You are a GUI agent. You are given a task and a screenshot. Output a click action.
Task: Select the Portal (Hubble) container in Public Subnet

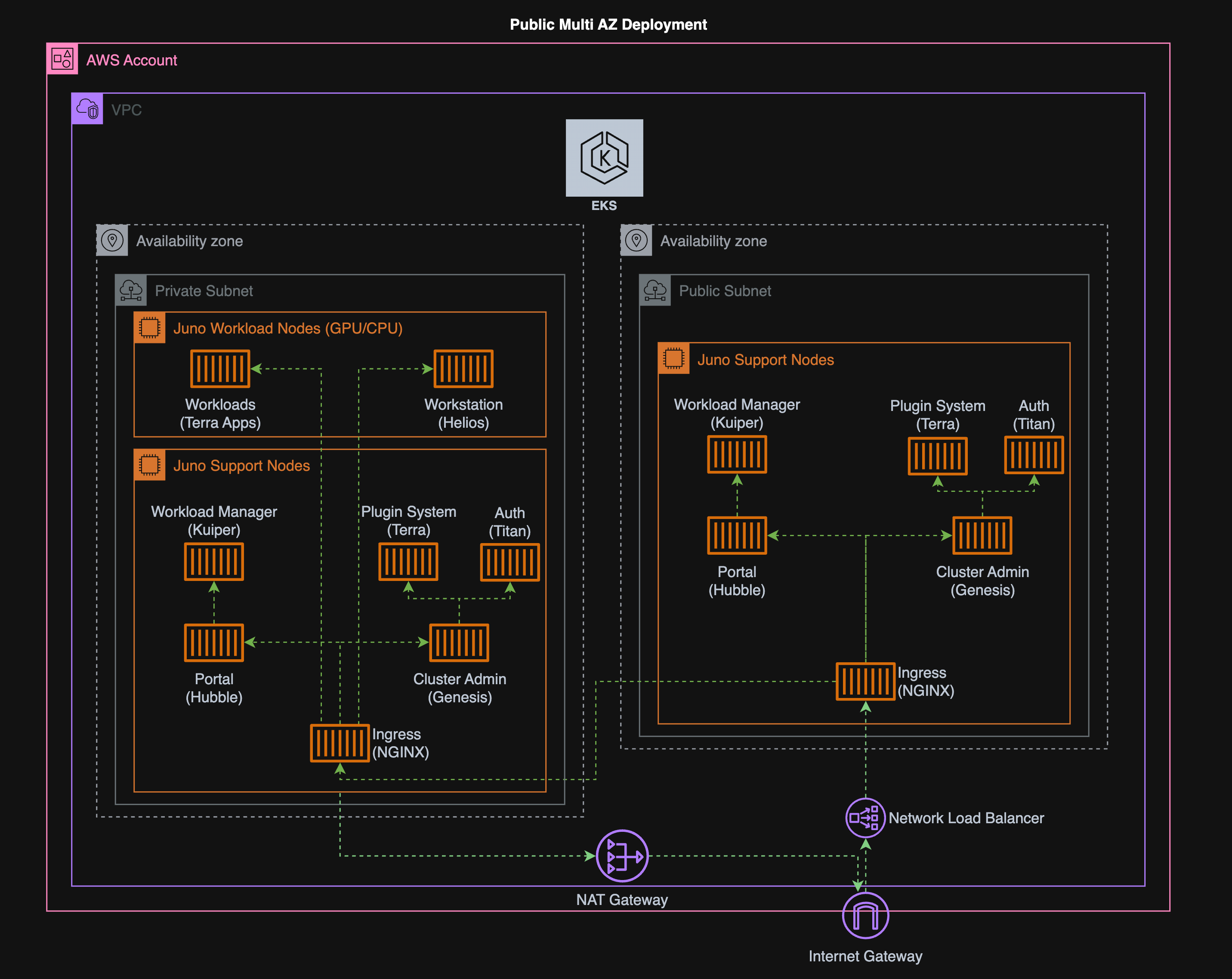click(x=737, y=536)
